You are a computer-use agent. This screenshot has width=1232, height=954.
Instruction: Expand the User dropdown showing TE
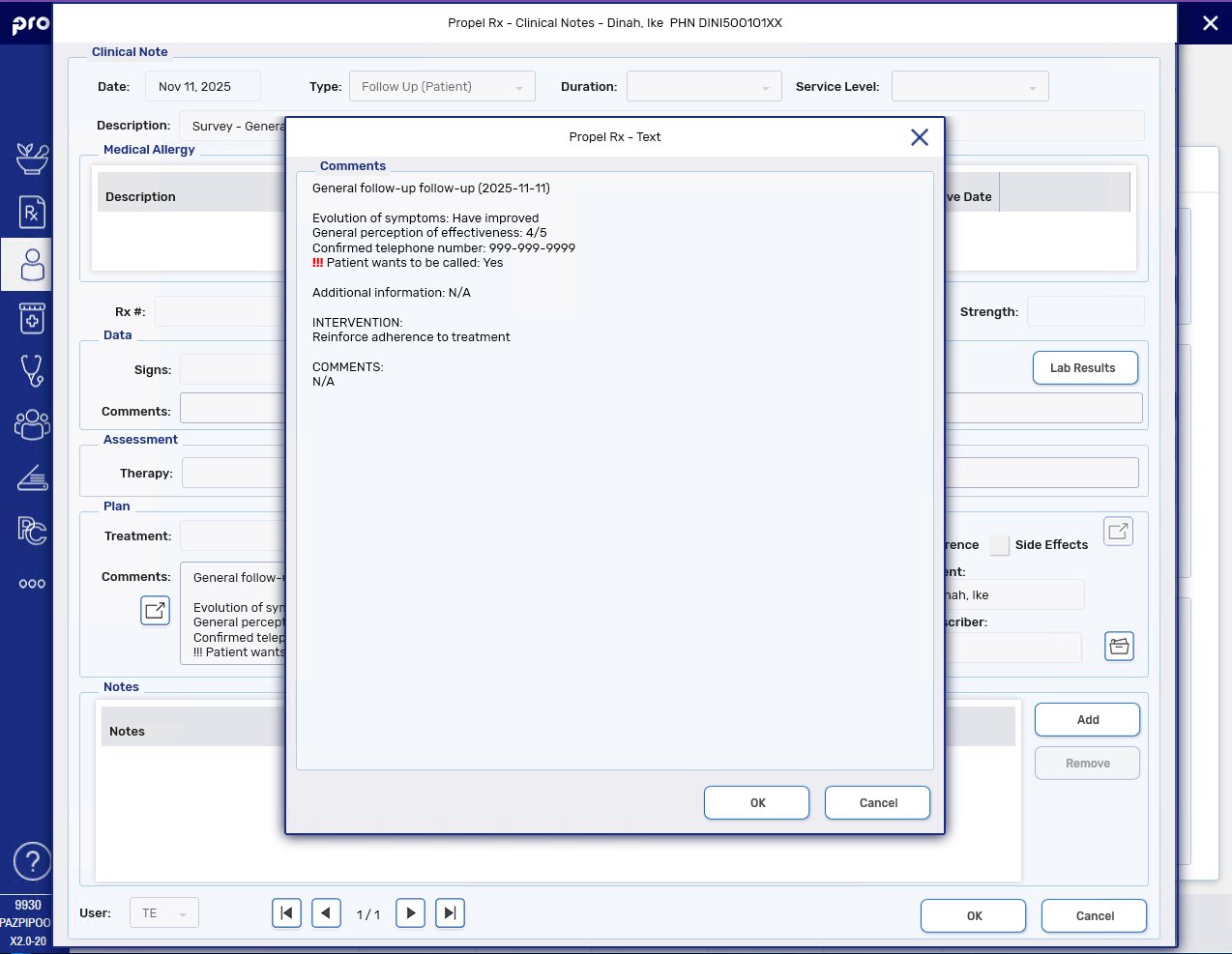tap(163, 913)
